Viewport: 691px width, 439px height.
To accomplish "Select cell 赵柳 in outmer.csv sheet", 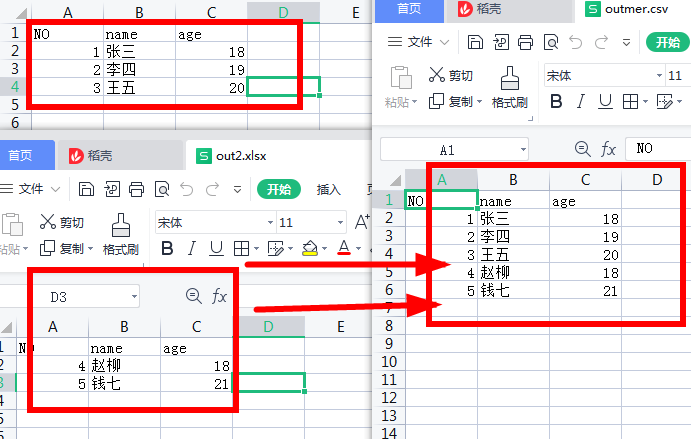I will pos(513,272).
